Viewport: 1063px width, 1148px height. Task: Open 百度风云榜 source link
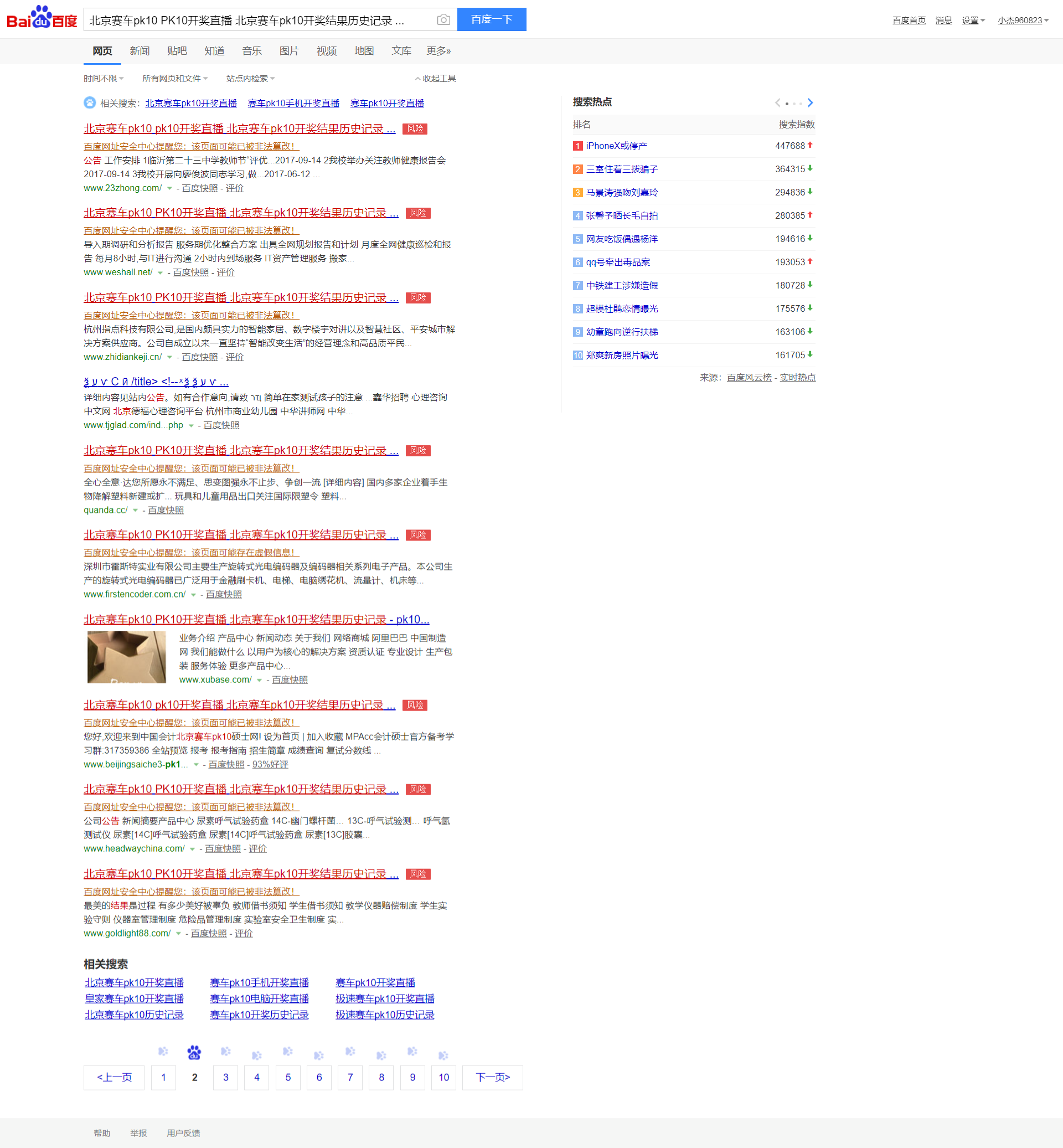coord(749,378)
